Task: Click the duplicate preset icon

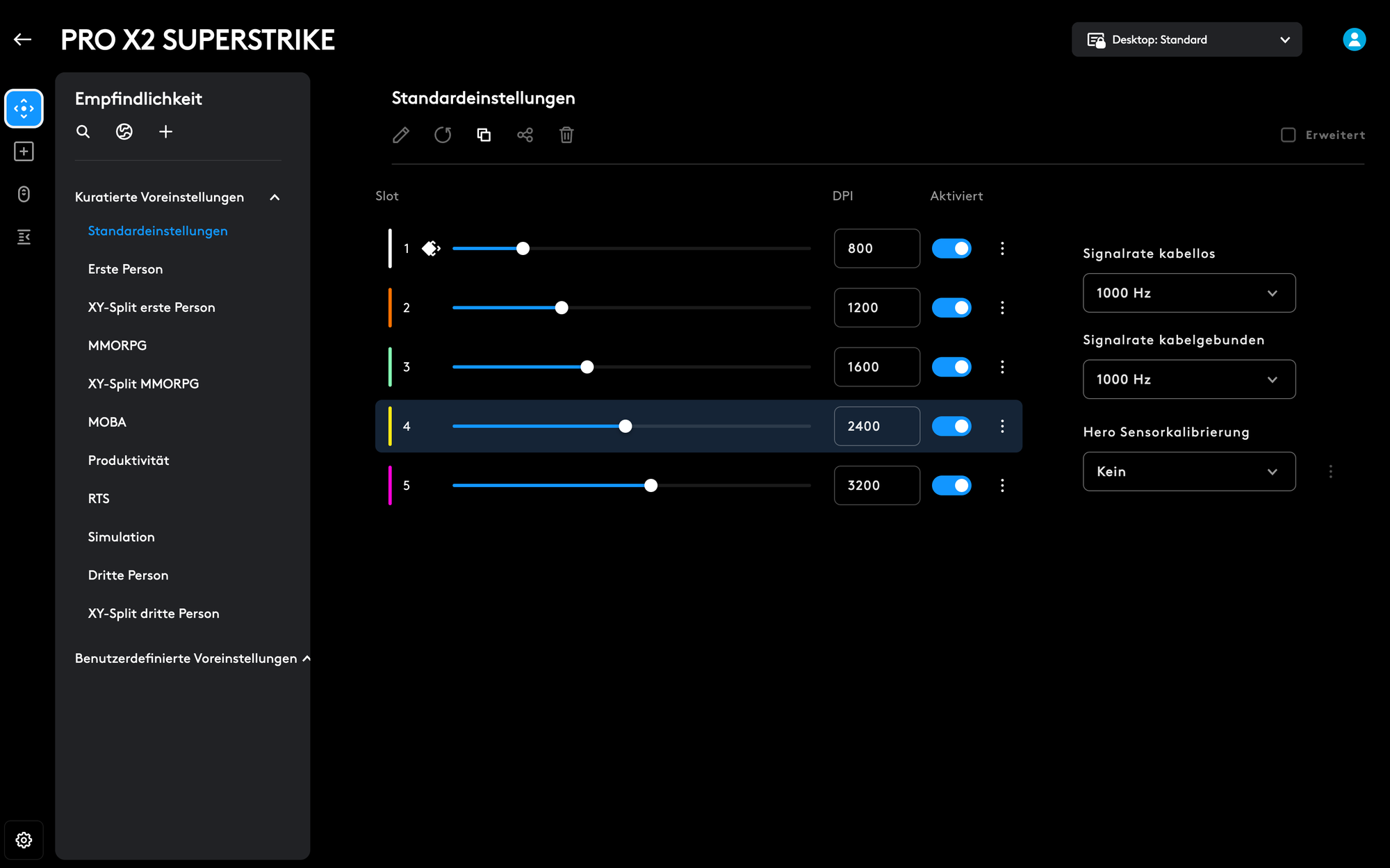Action: (x=484, y=135)
